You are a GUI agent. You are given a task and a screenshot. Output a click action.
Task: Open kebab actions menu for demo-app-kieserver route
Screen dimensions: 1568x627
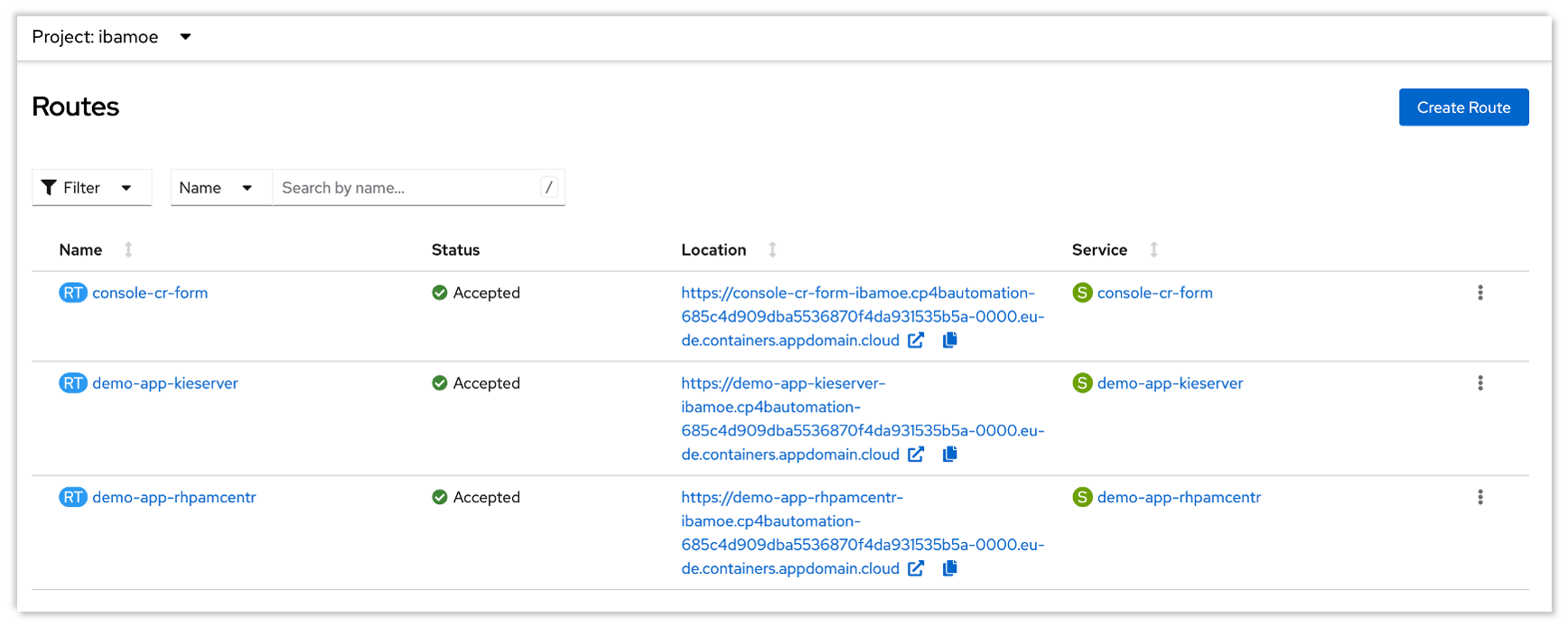tap(1480, 383)
